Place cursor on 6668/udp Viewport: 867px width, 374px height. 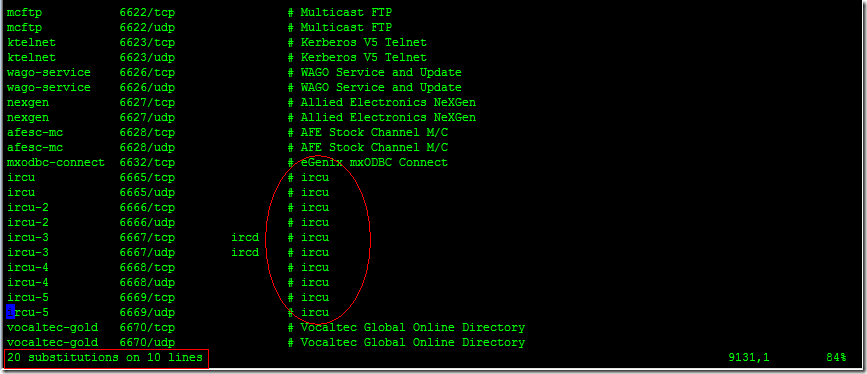point(147,283)
